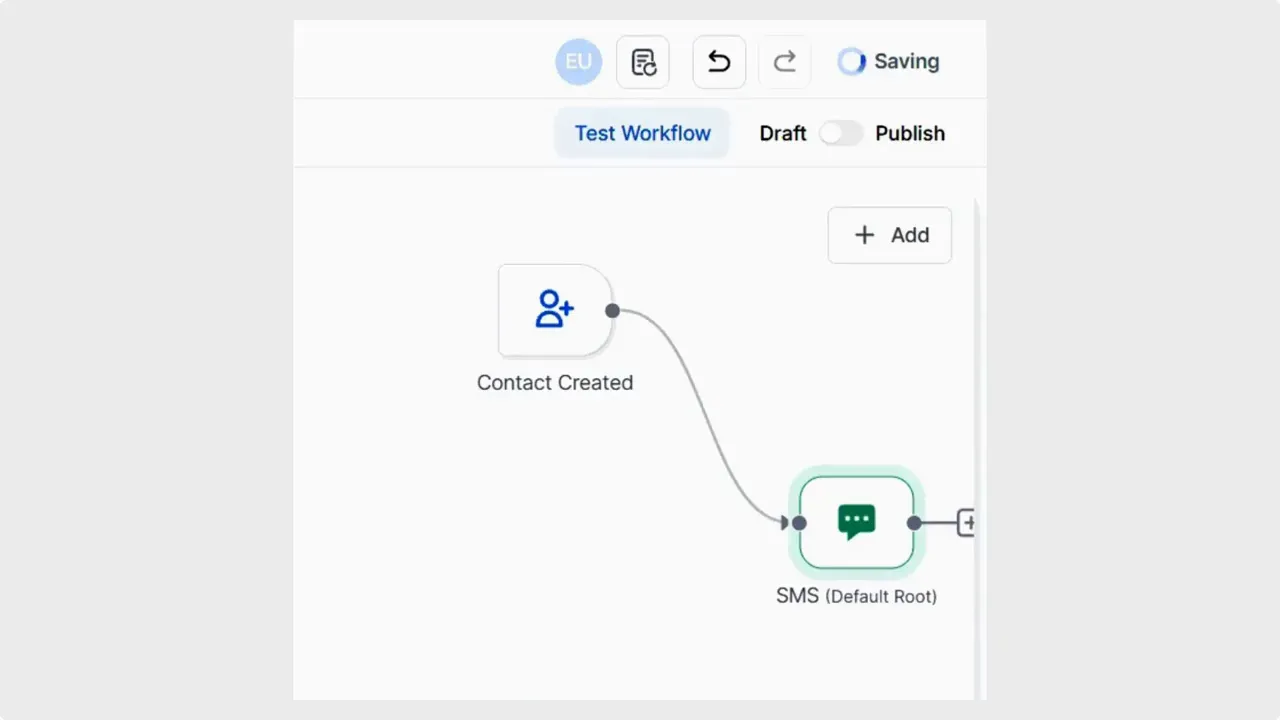Image resolution: width=1280 pixels, height=720 pixels.
Task: Click the Test Workflow button
Action: click(x=642, y=132)
